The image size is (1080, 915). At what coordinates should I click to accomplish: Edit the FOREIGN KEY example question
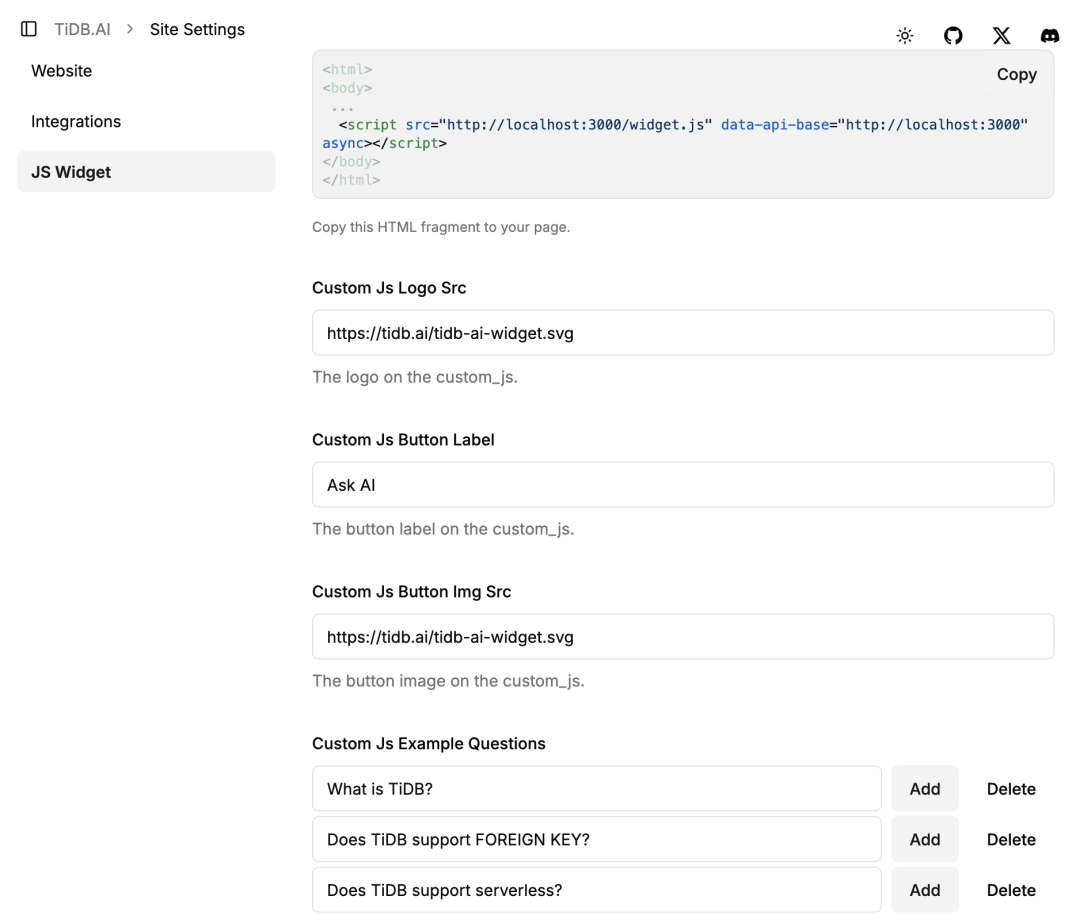point(596,840)
